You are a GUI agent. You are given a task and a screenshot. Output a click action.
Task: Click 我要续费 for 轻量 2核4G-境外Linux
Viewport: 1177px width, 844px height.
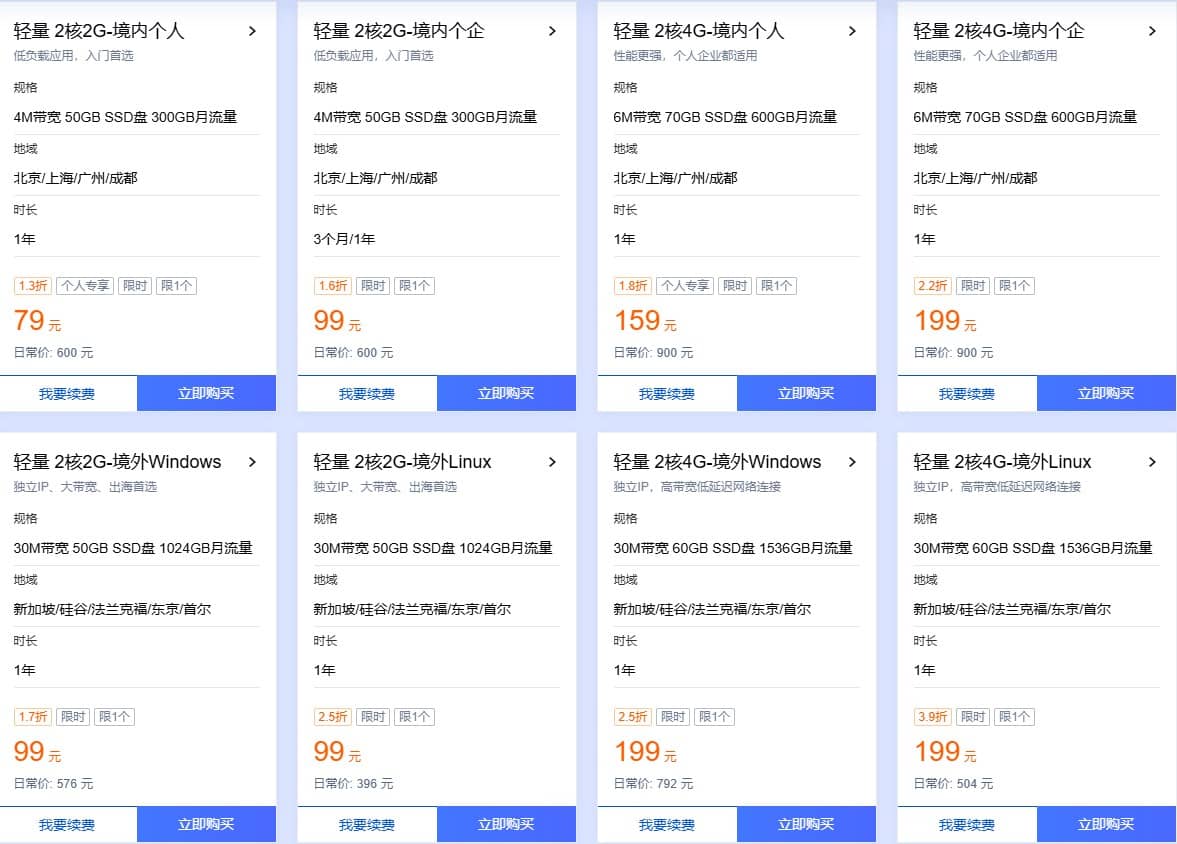pos(968,823)
